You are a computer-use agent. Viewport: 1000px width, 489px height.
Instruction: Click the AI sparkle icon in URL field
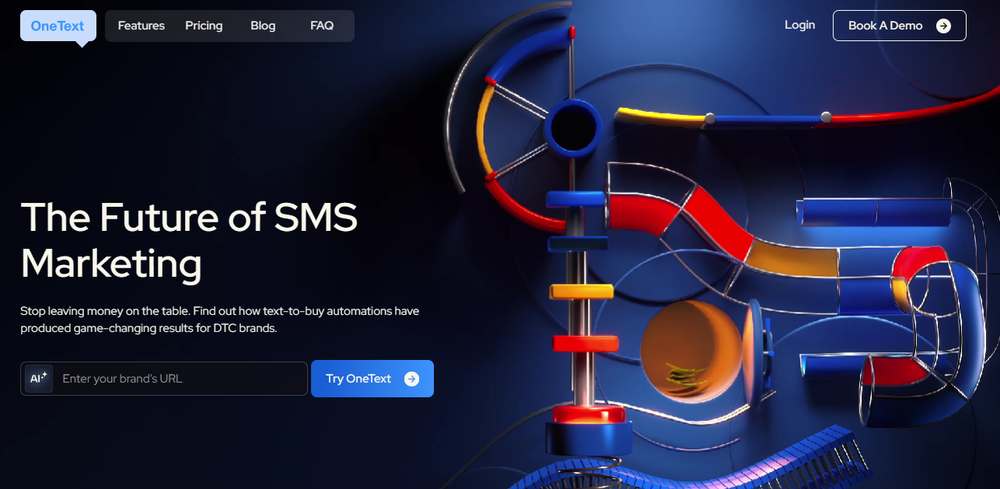click(x=38, y=378)
